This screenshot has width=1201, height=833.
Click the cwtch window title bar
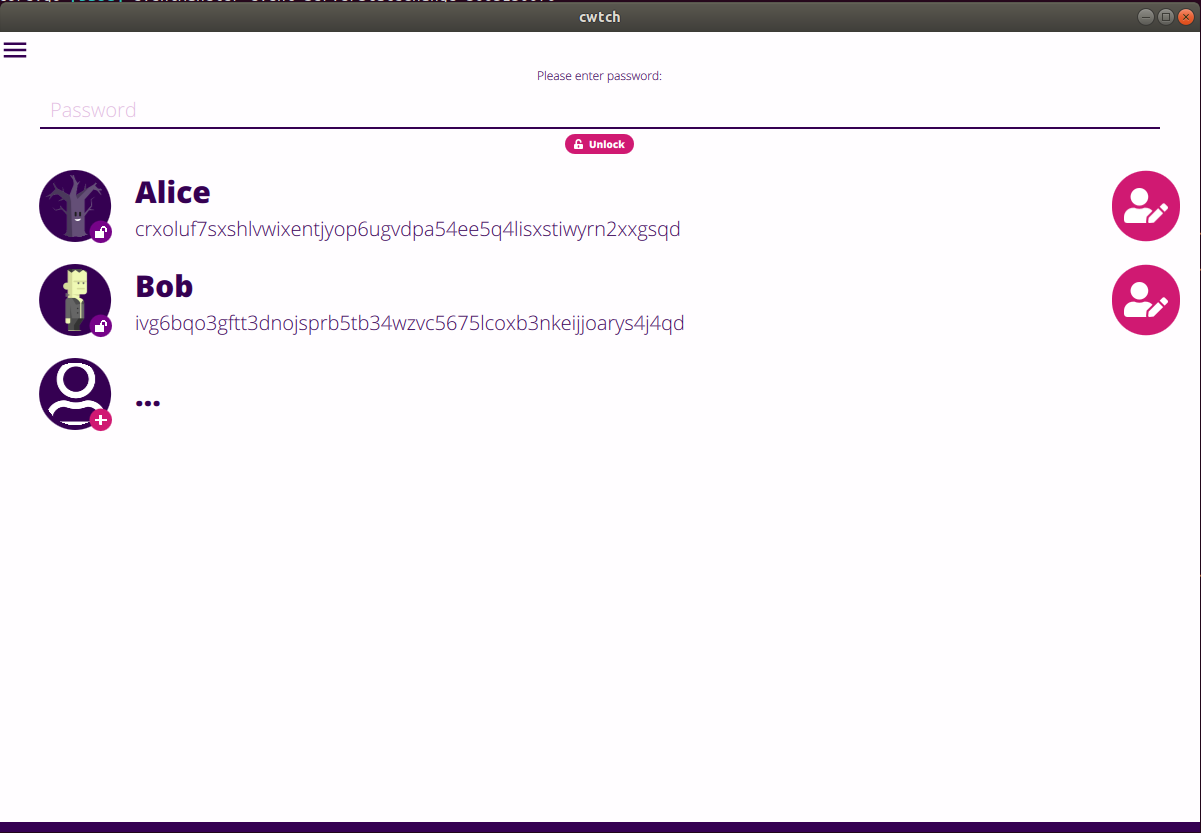point(600,17)
